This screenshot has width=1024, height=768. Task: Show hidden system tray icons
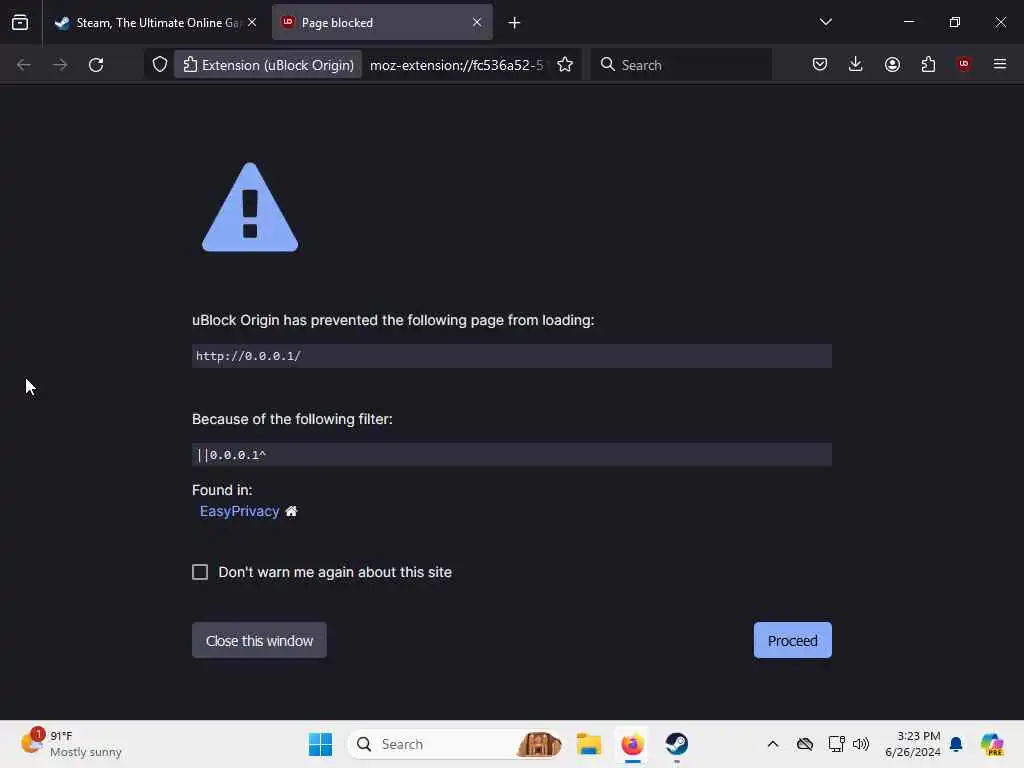[773, 744]
